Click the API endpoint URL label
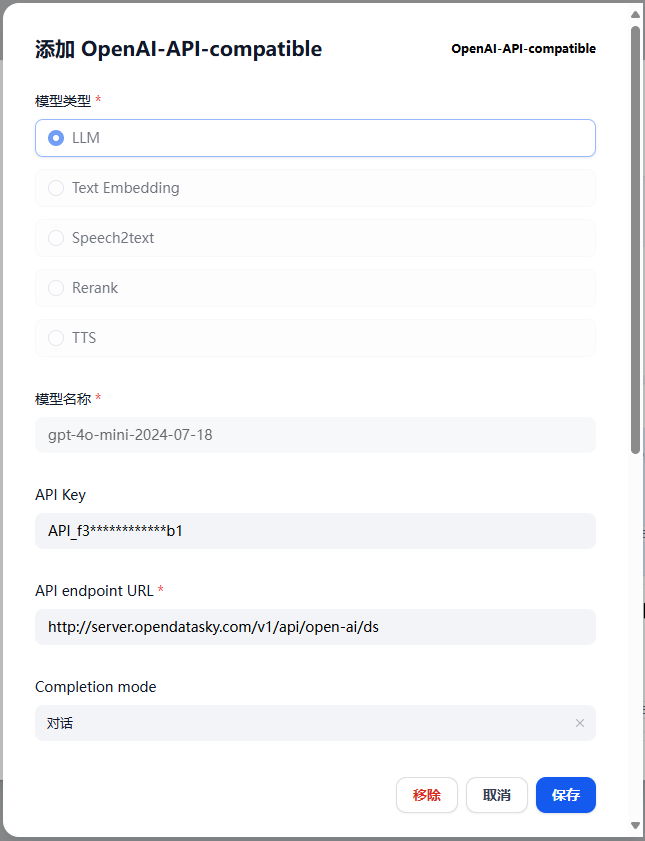Image resolution: width=645 pixels, height=841 pixels. point(94,591)
